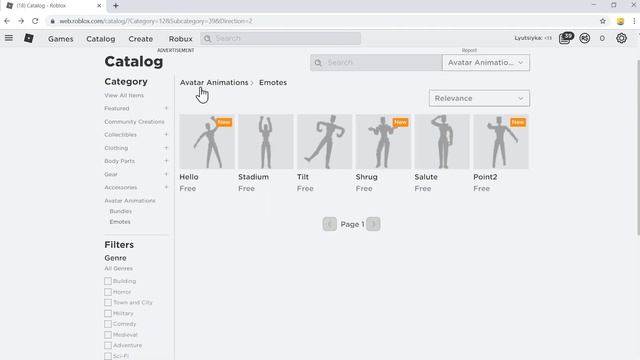Close the Catalog - Roblox tab
The height and width of the screenshot is (360, 640).
tap(99, 6)
